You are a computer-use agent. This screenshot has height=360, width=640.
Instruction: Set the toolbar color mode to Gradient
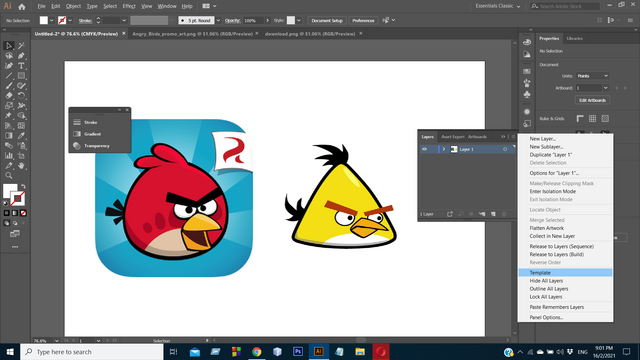click(15, 213)
